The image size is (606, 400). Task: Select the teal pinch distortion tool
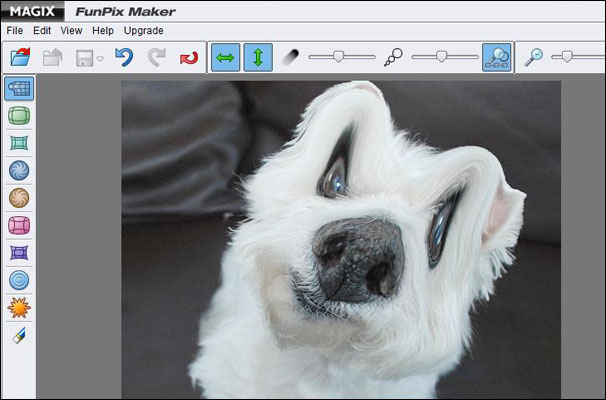click(18, 143)
